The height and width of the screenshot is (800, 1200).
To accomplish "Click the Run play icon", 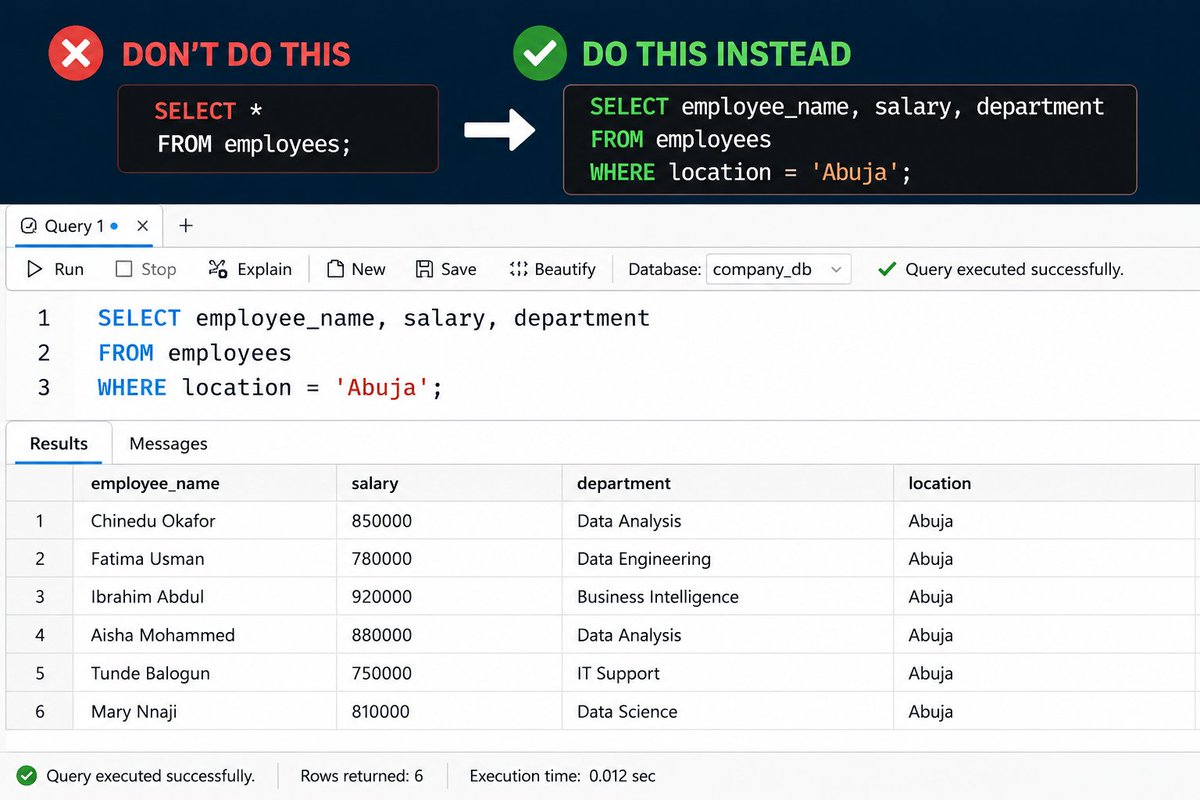I will click(35, 269).
